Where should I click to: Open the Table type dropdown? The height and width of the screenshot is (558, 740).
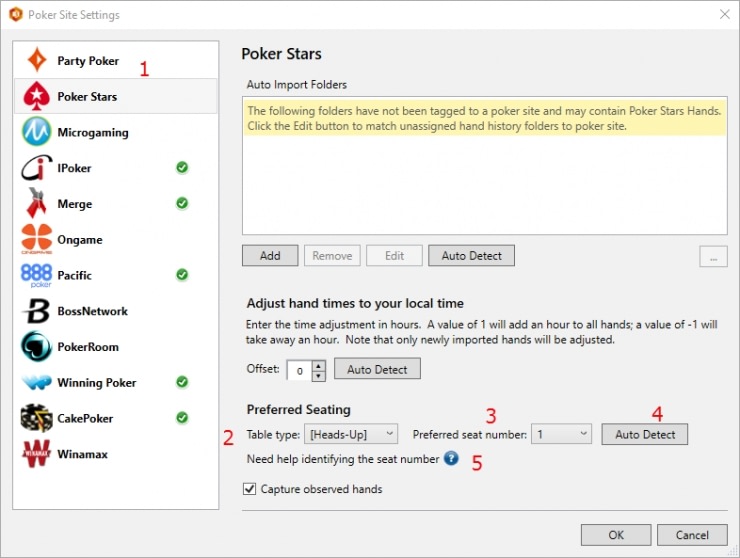[x=351, y=434]
